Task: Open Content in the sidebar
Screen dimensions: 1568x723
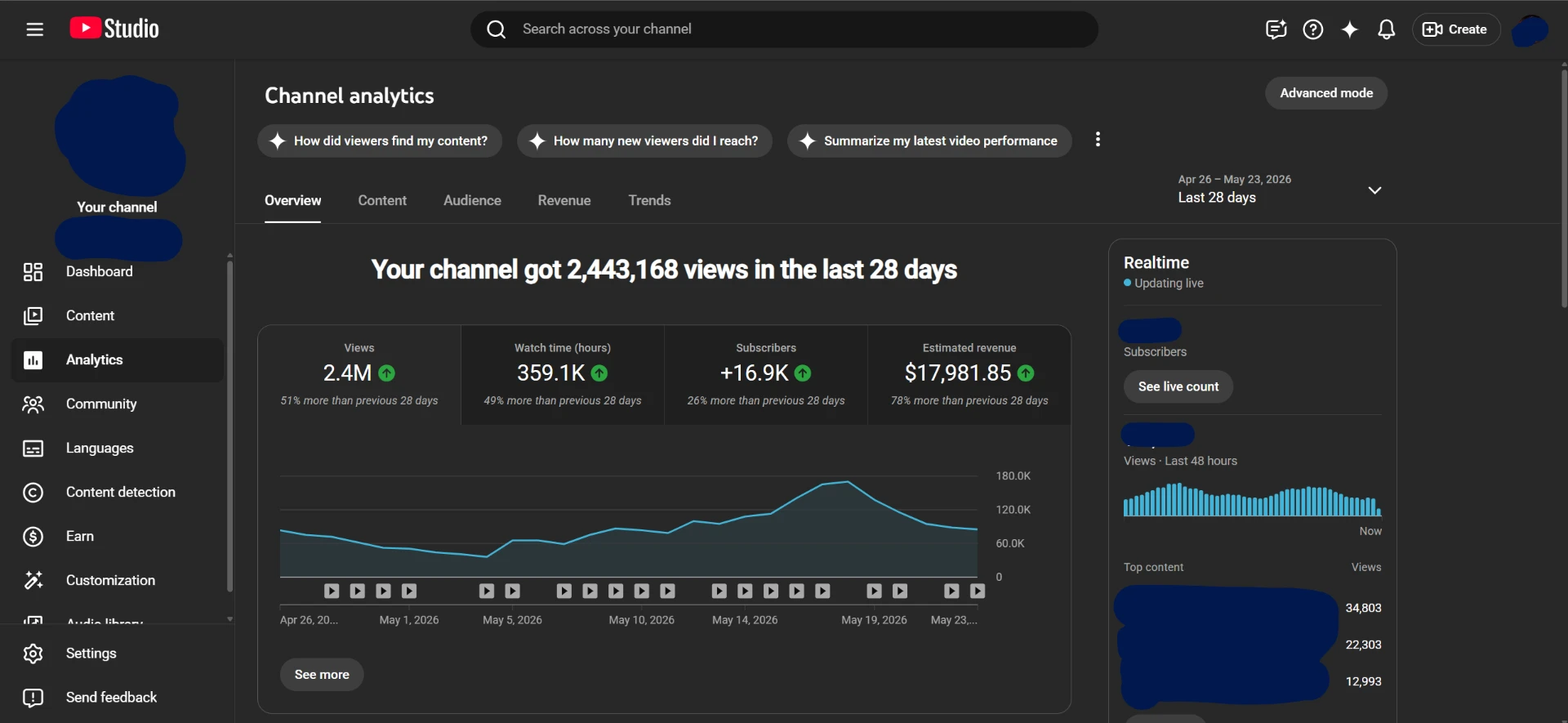Action: point(118,315)
